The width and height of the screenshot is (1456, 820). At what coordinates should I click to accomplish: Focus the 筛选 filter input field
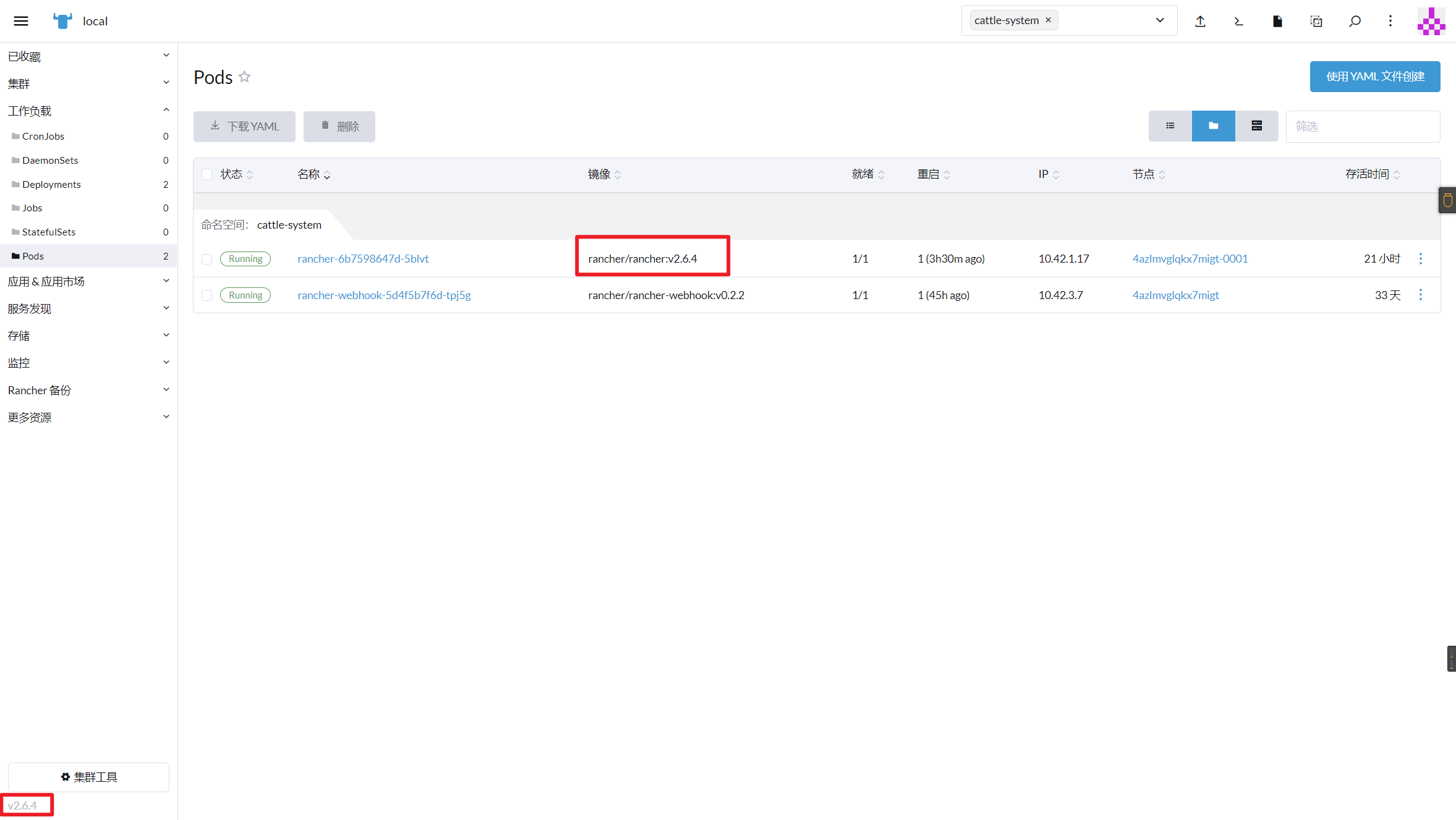click(1363, 126)
